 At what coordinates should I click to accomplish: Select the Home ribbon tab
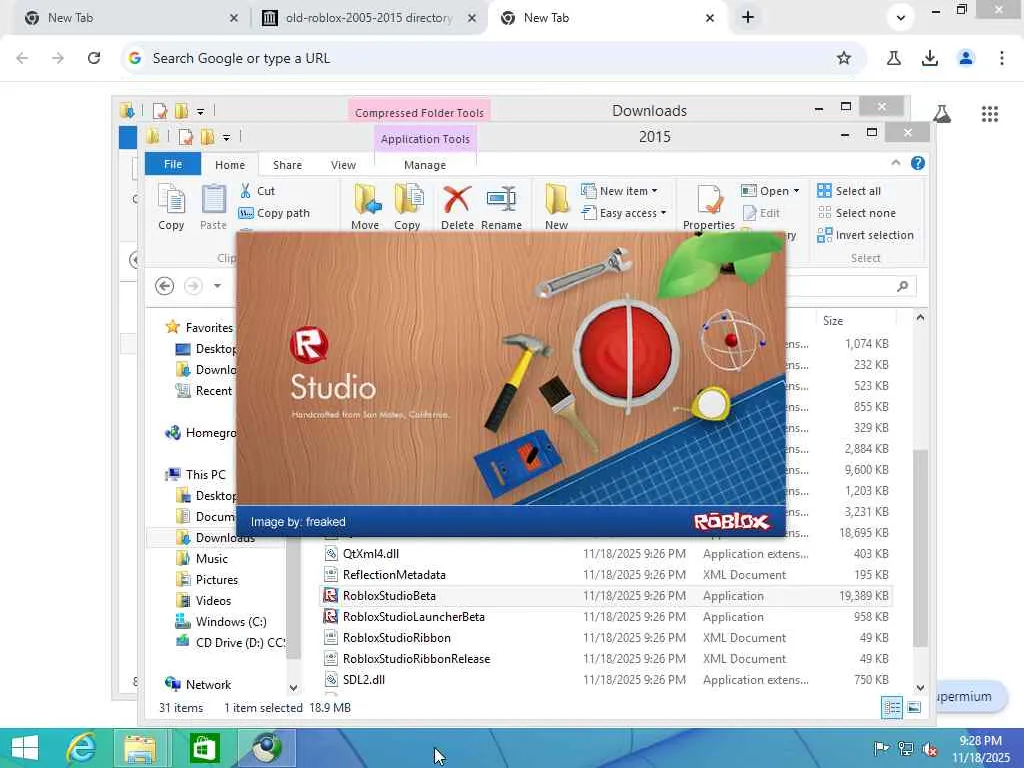click(230, 165)
